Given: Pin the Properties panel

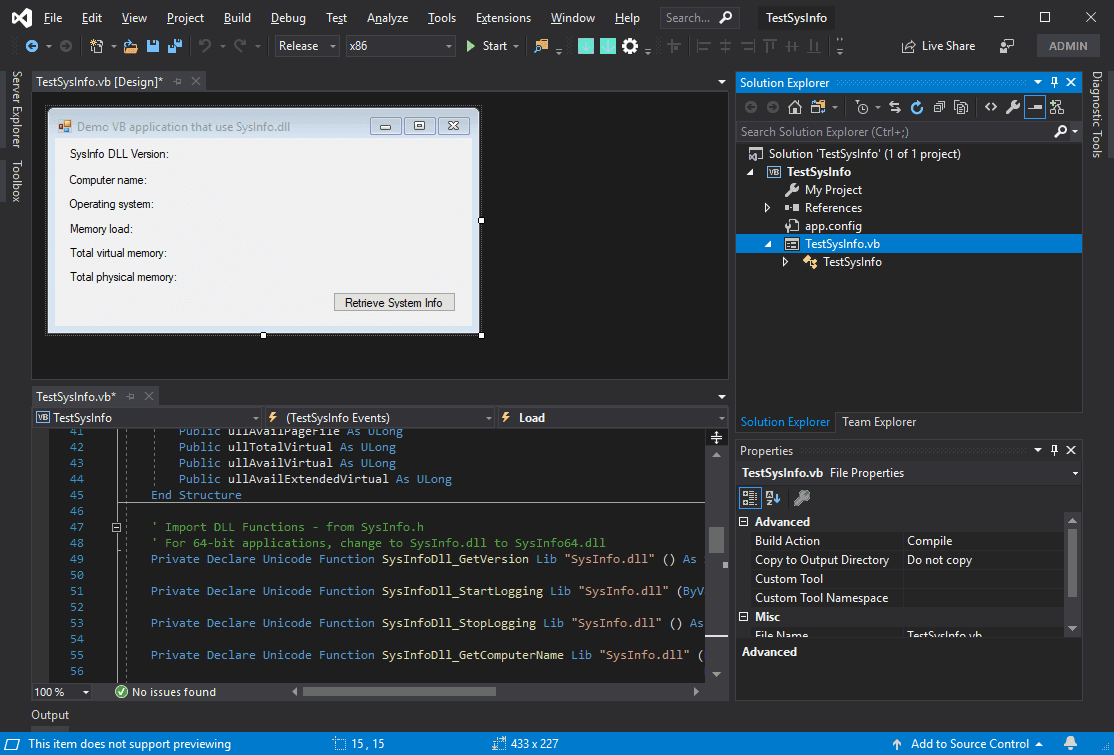Looking at the screenshot, I should (x=1054, y=450).
